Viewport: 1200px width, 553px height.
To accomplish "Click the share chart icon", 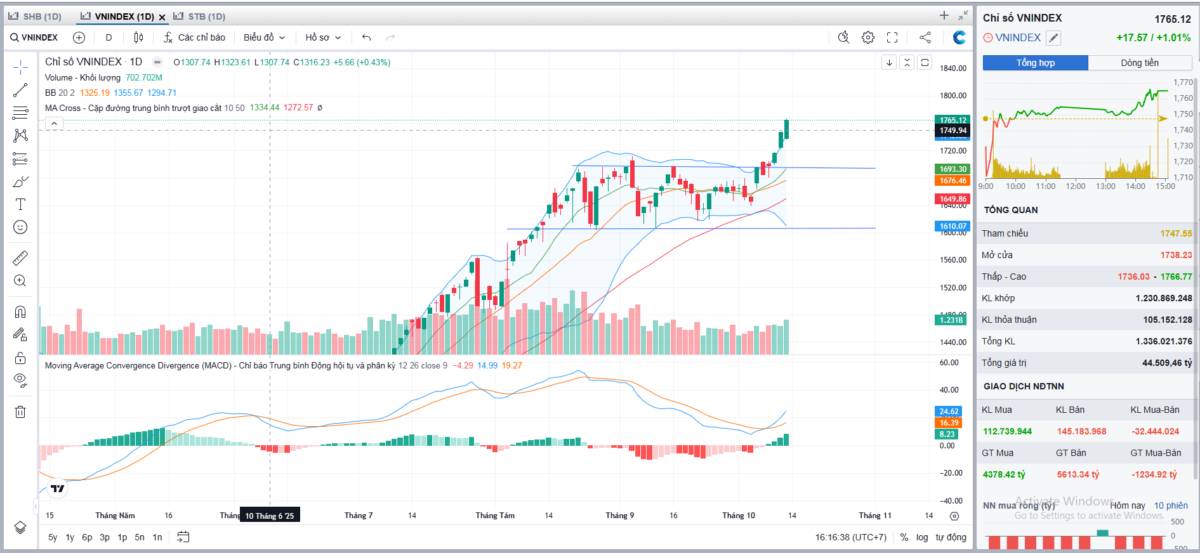I will coord(925,37).
